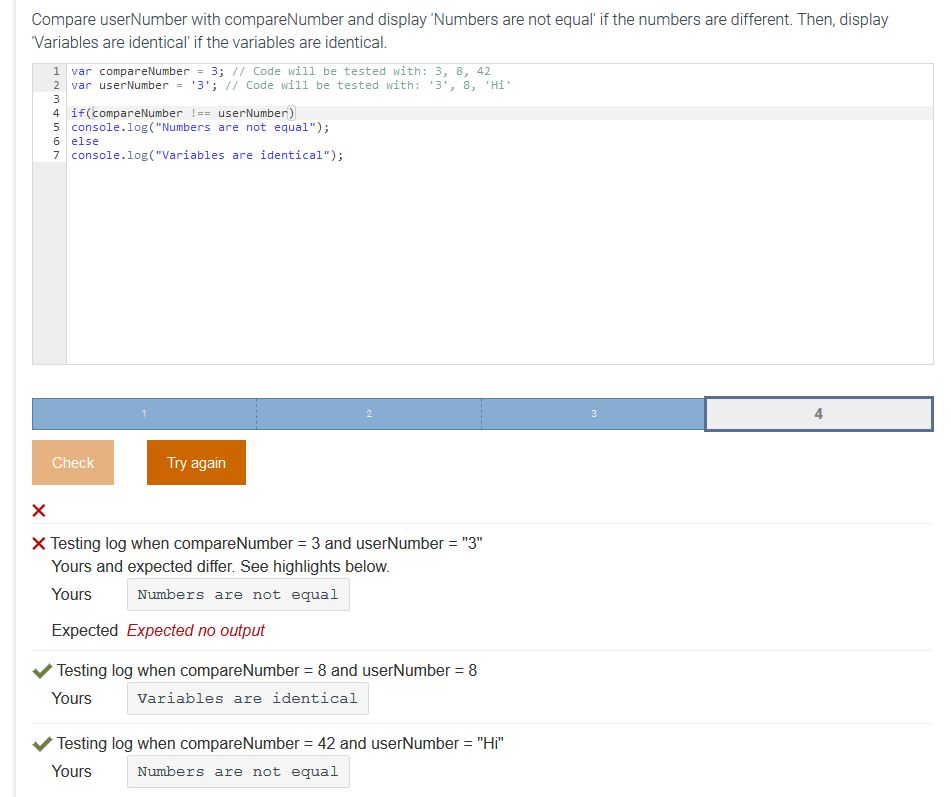The height and width of the screenshot is (797, 951).
Task: Select the 'Variables are identical' output box
Action: click(x=247, y=698)
